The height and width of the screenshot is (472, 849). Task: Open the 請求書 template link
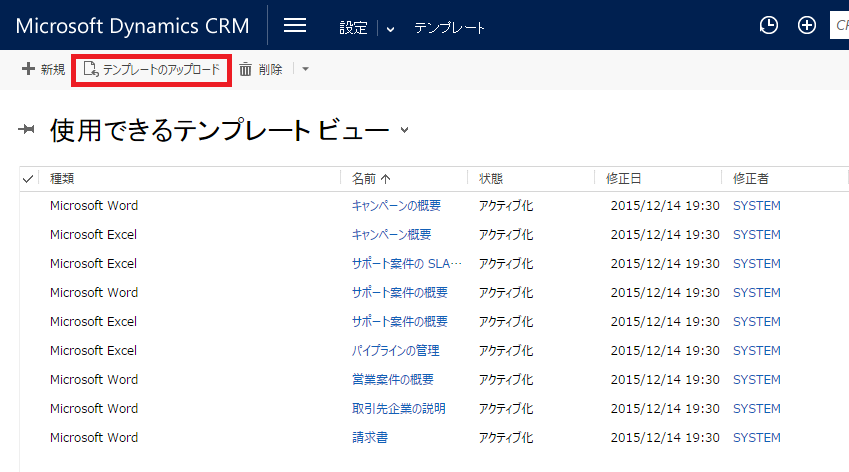370,437
